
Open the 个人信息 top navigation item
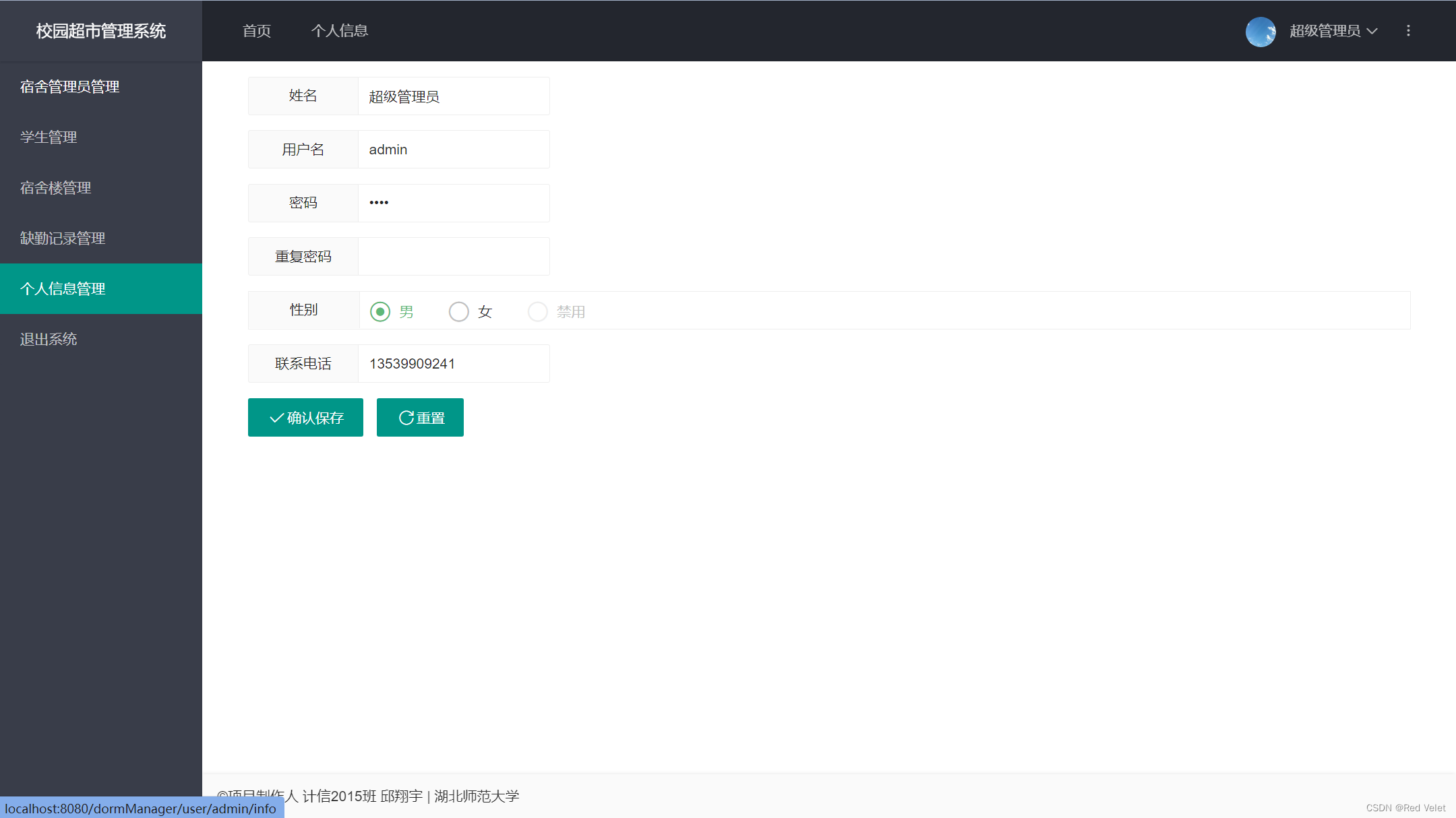tap(340, 31)
